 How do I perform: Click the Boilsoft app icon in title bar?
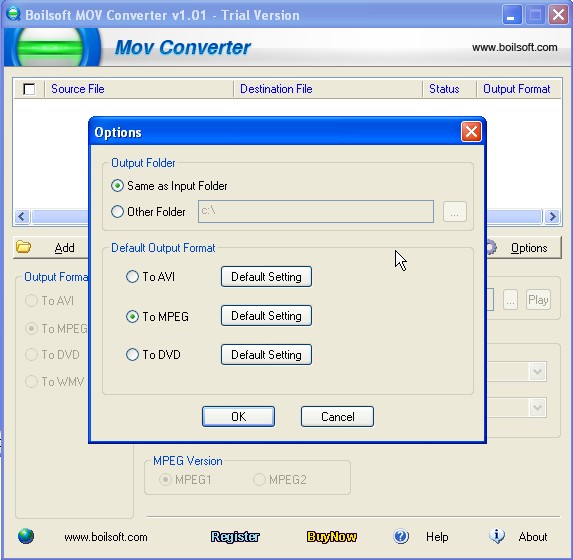click(14, 14)
